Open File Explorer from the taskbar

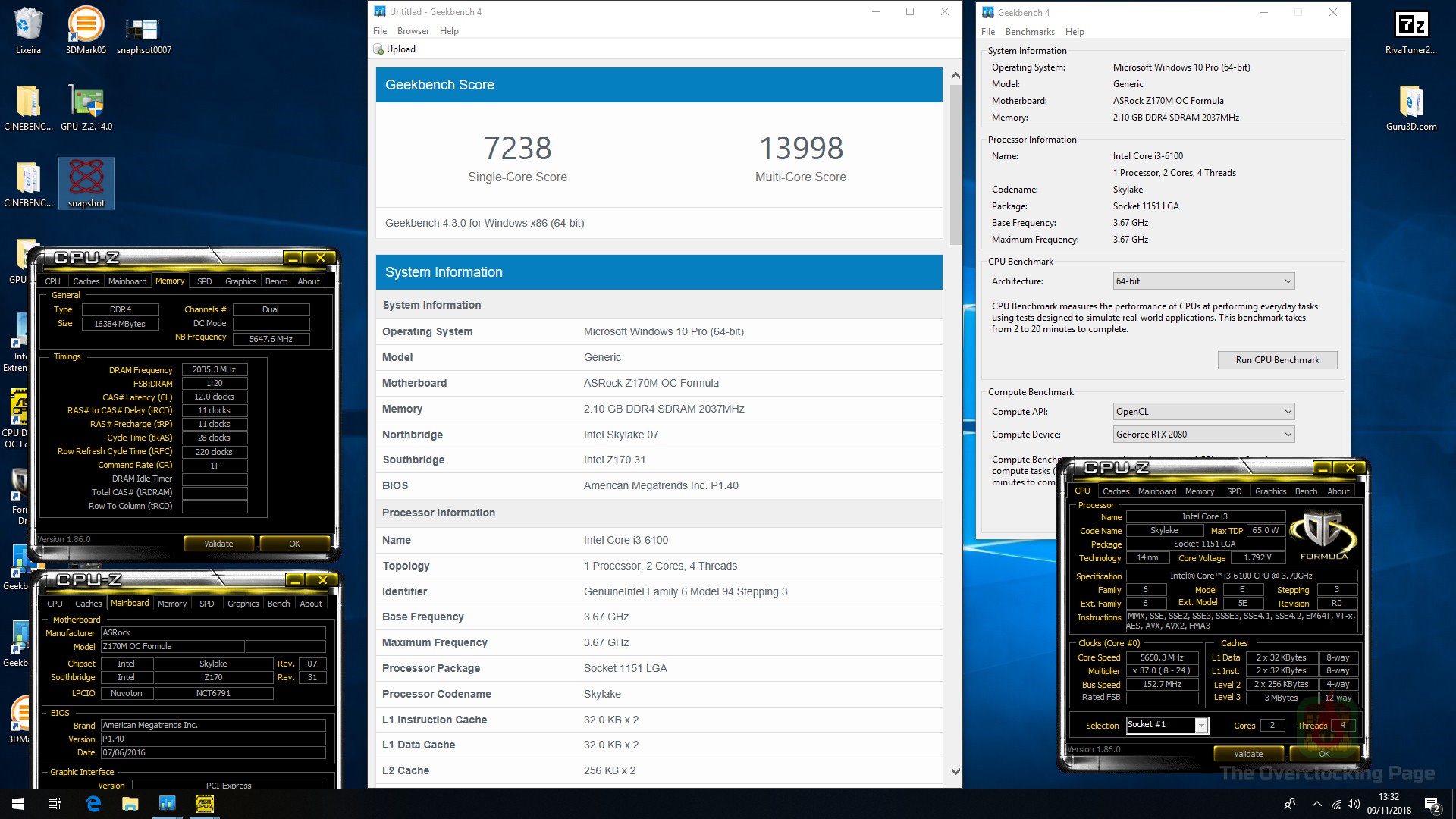coord(131,805)
